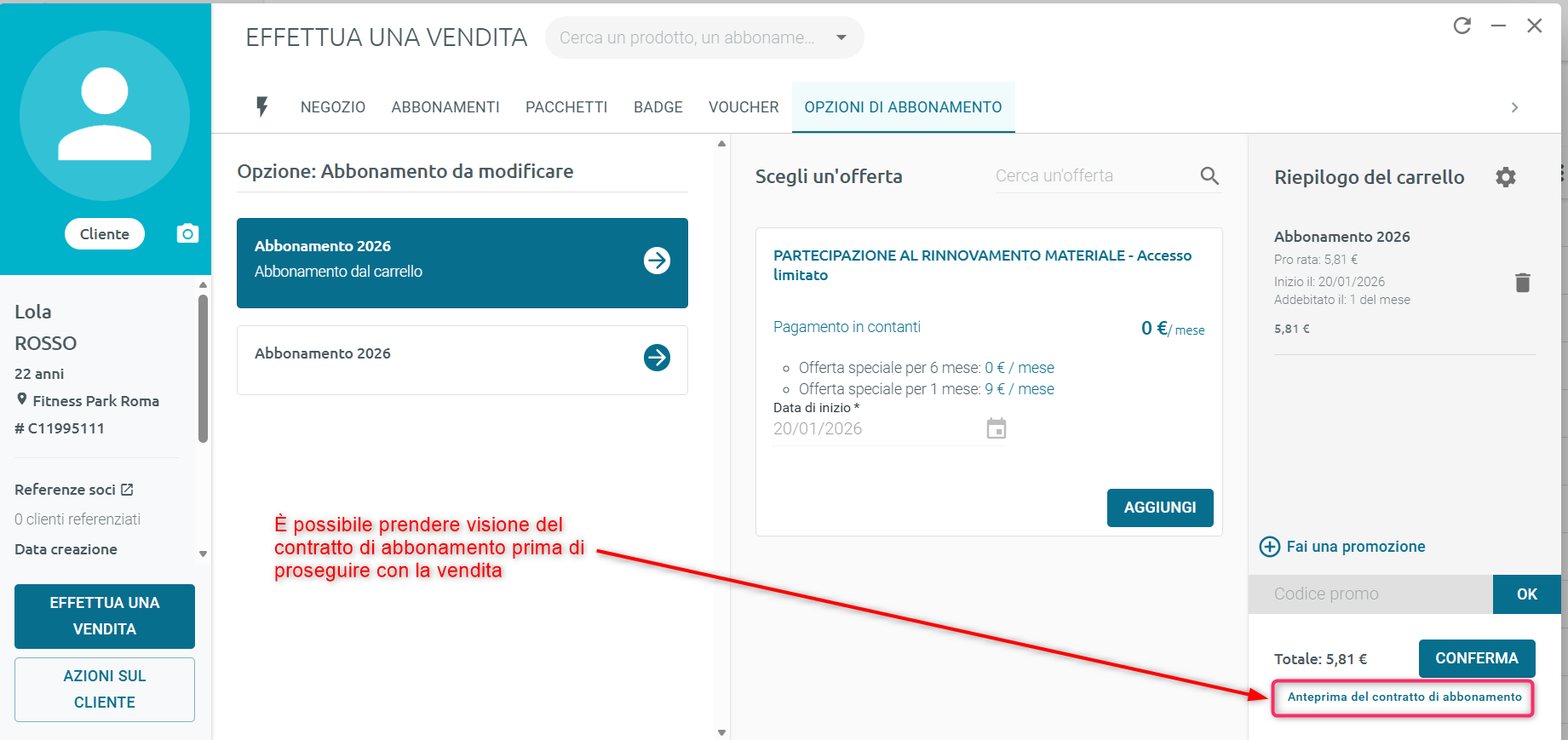1568x740 pixels.
Task: Click customer number C11995111
Action: pyautogui.click(x=60, y=428)
